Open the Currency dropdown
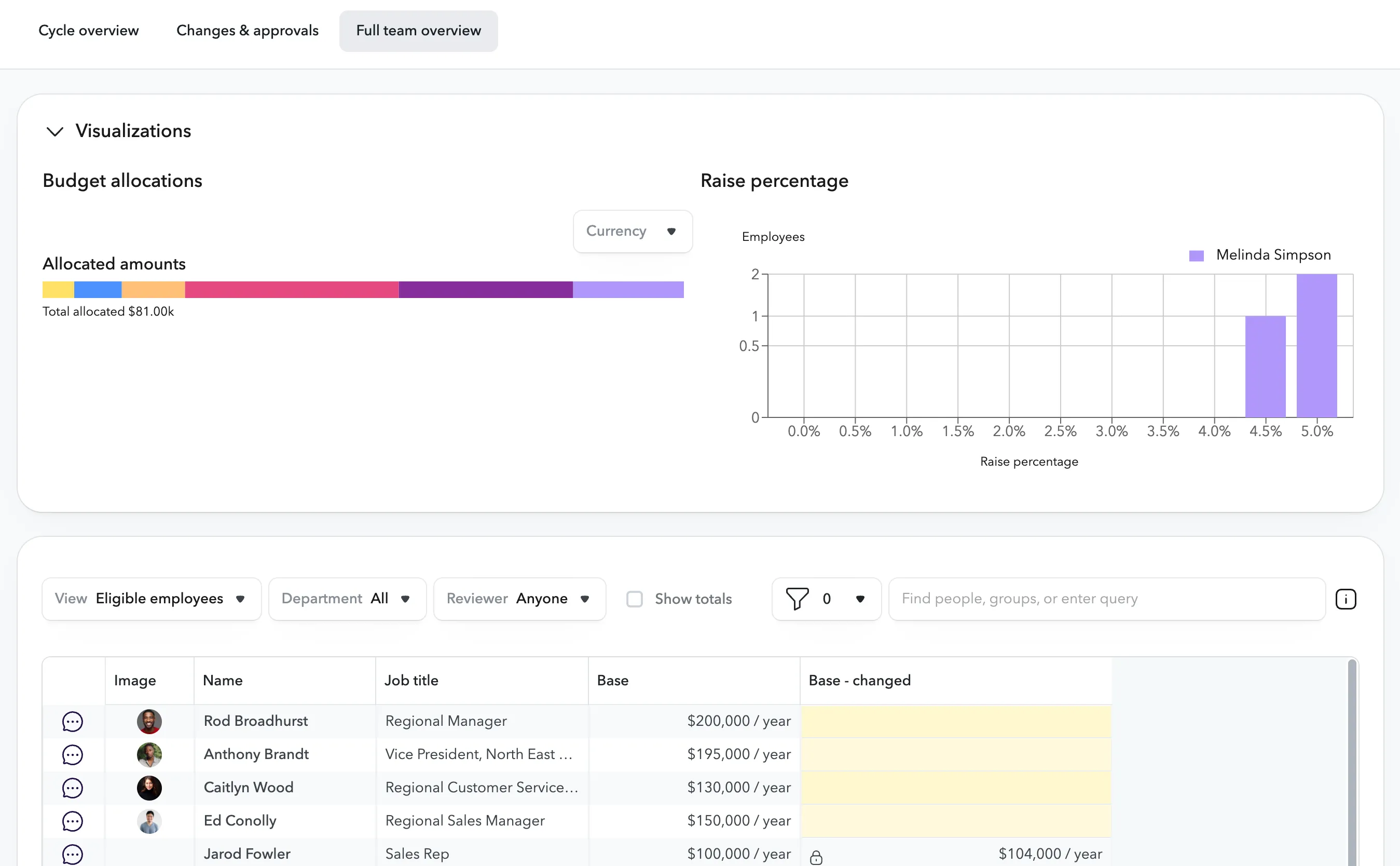Screen dimensions: 1400x866 (x=633, y=232)
